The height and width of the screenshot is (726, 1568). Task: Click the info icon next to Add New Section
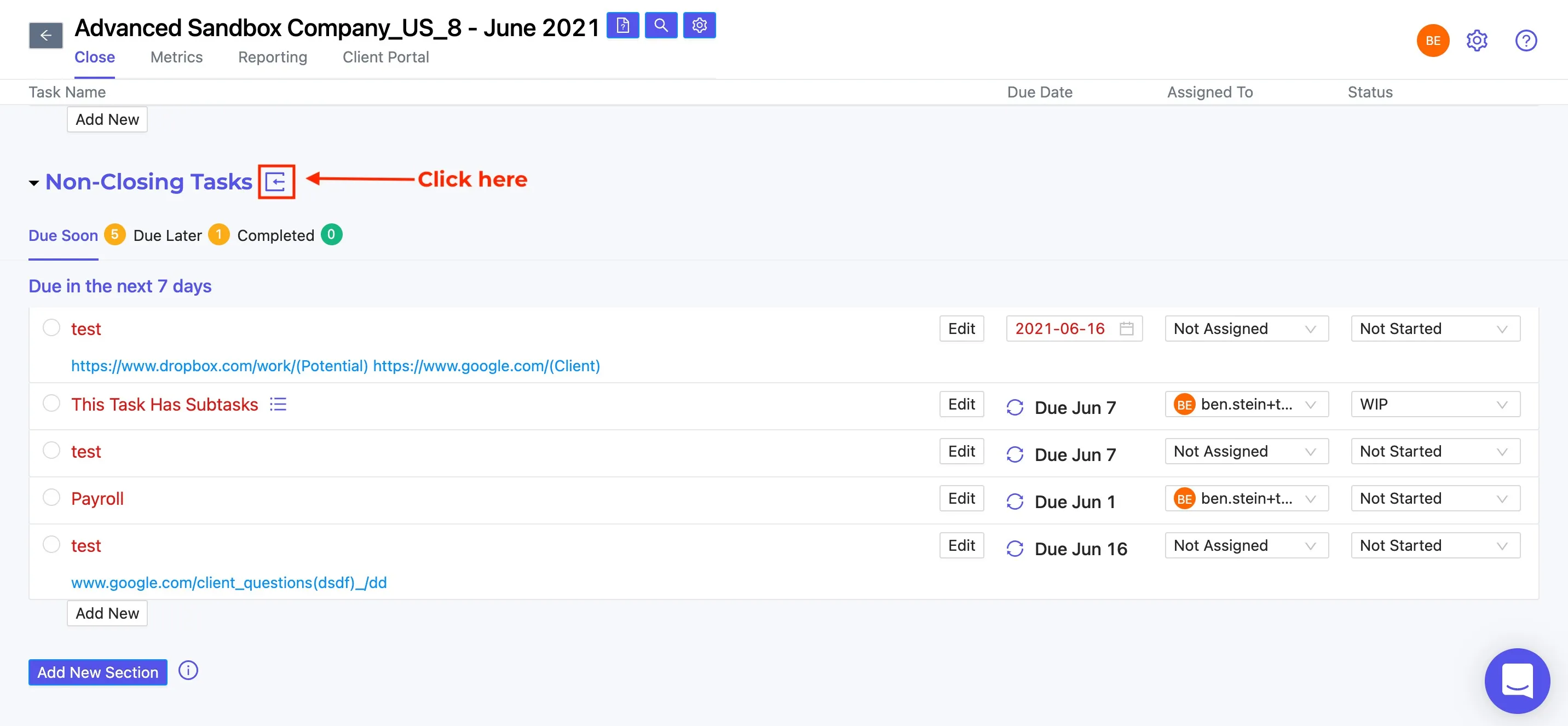188,671
